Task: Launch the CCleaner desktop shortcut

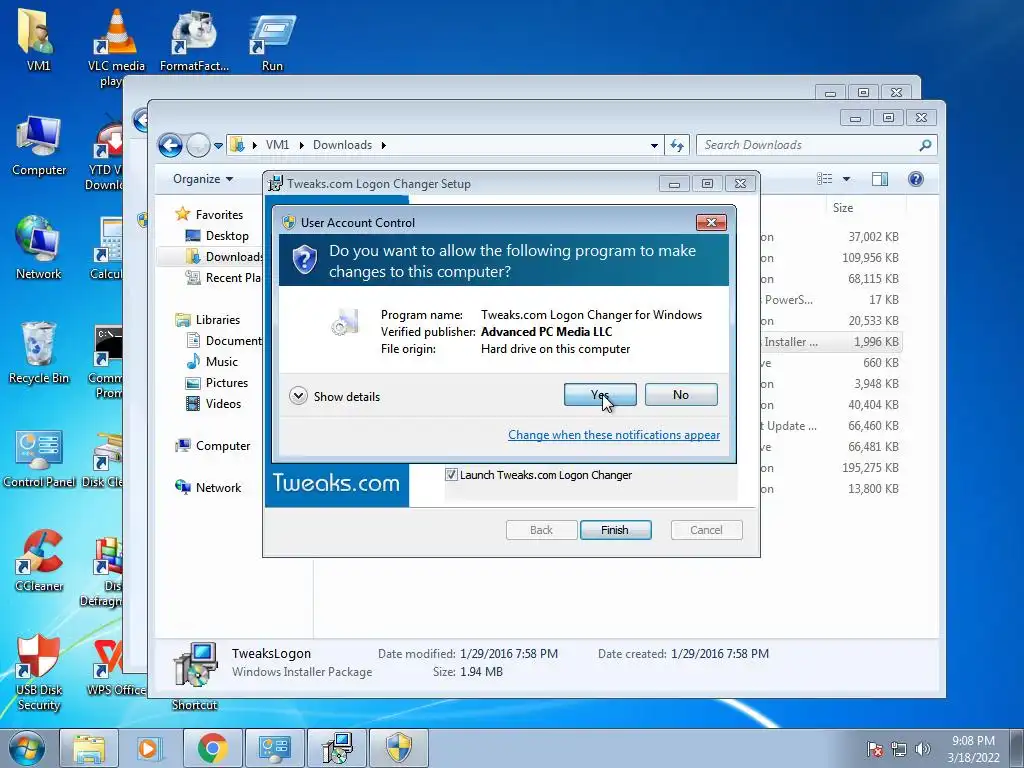Action: click(39, 560)
